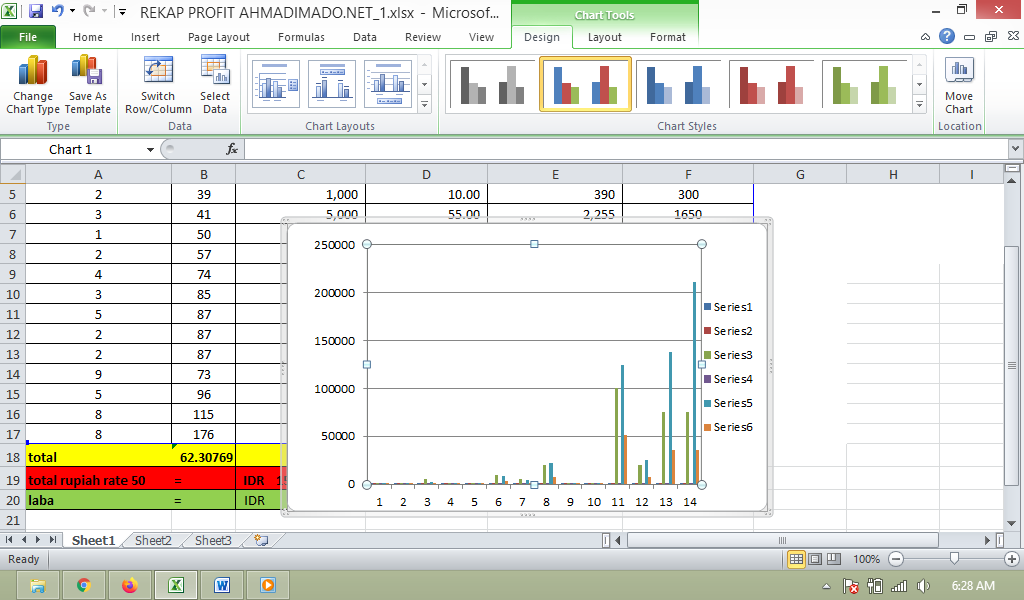This screenshot has width=1024, height=600.
Task: Click the Save icon in Quick Access Toolbar
Action: point(38,10)
